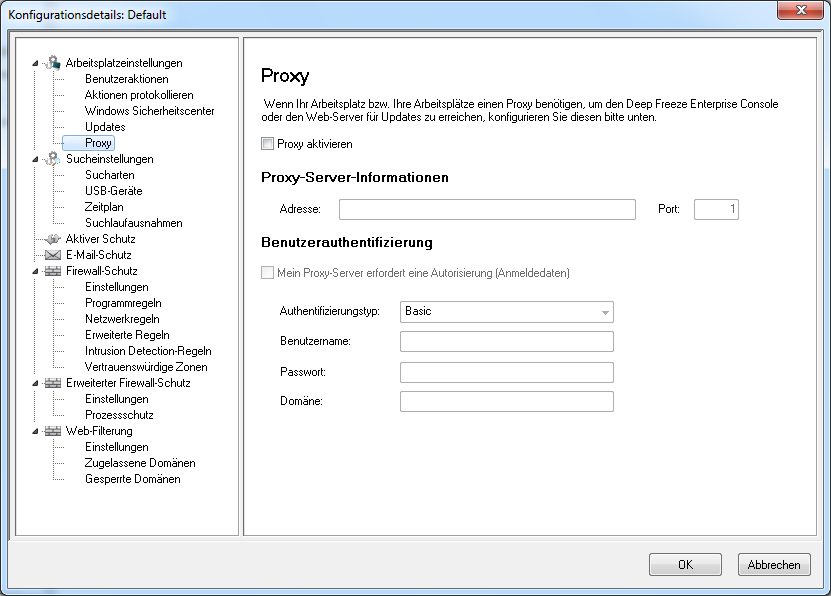Click the Aktiver Schutz icon
Image resolution: width=831 pixels, height=596 pixels.
52,239
